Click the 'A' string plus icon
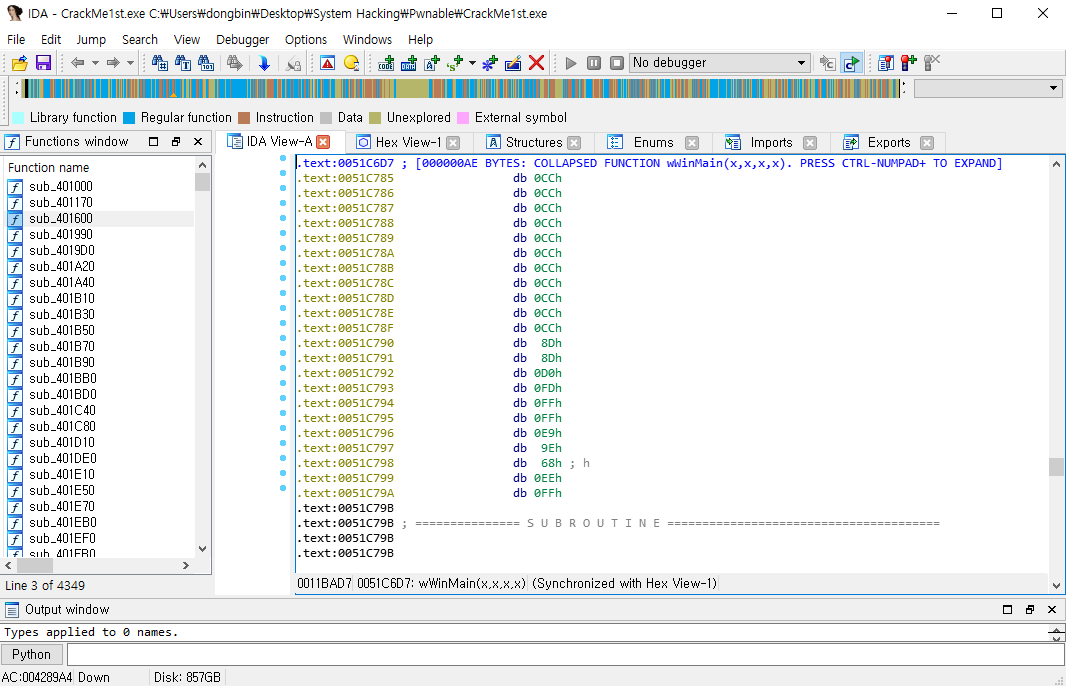Image resolution: width=1066 pixels, height=686 pixels. [x=432, y=63]
